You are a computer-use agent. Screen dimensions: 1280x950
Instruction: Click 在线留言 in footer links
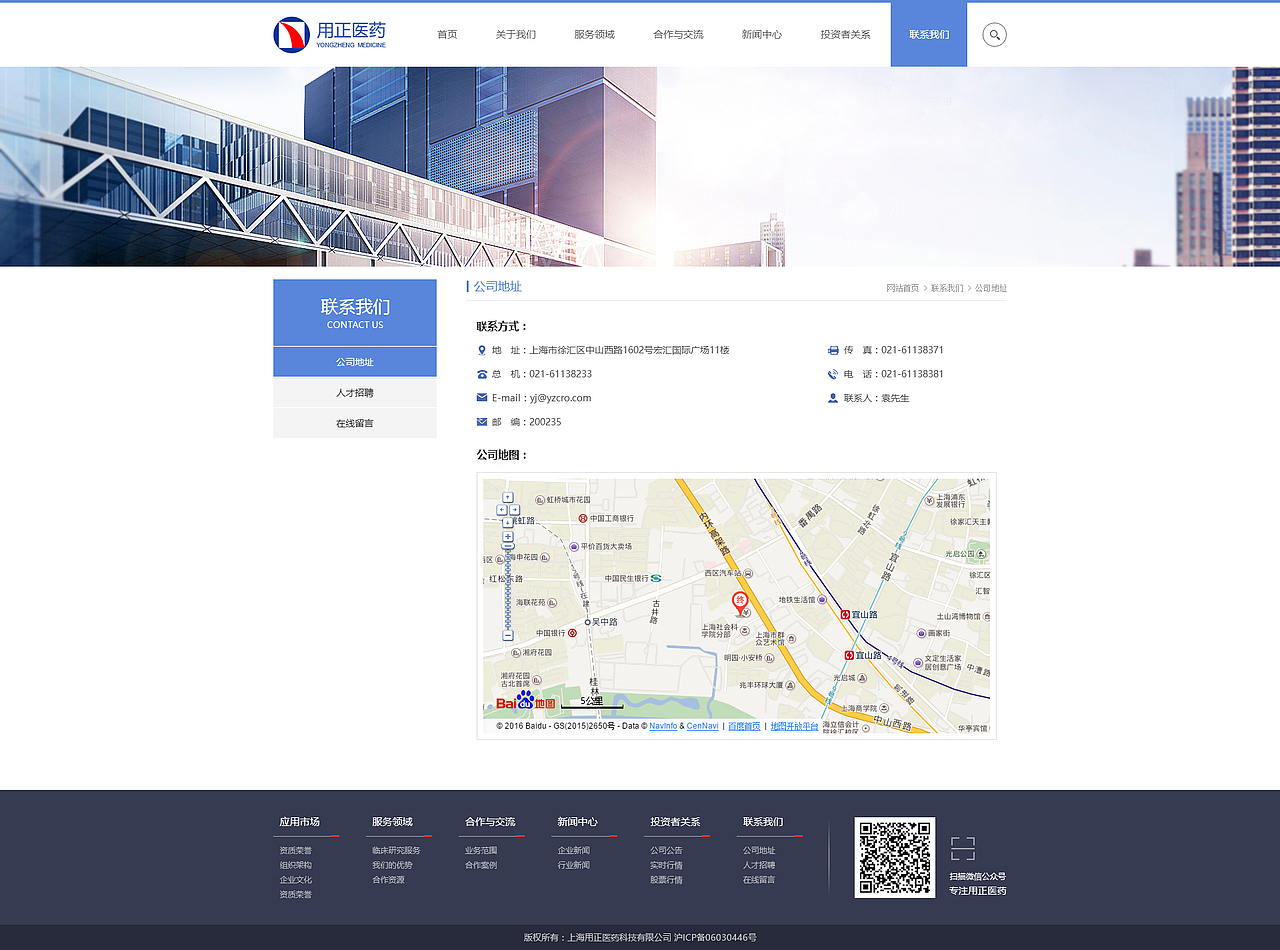759,880
